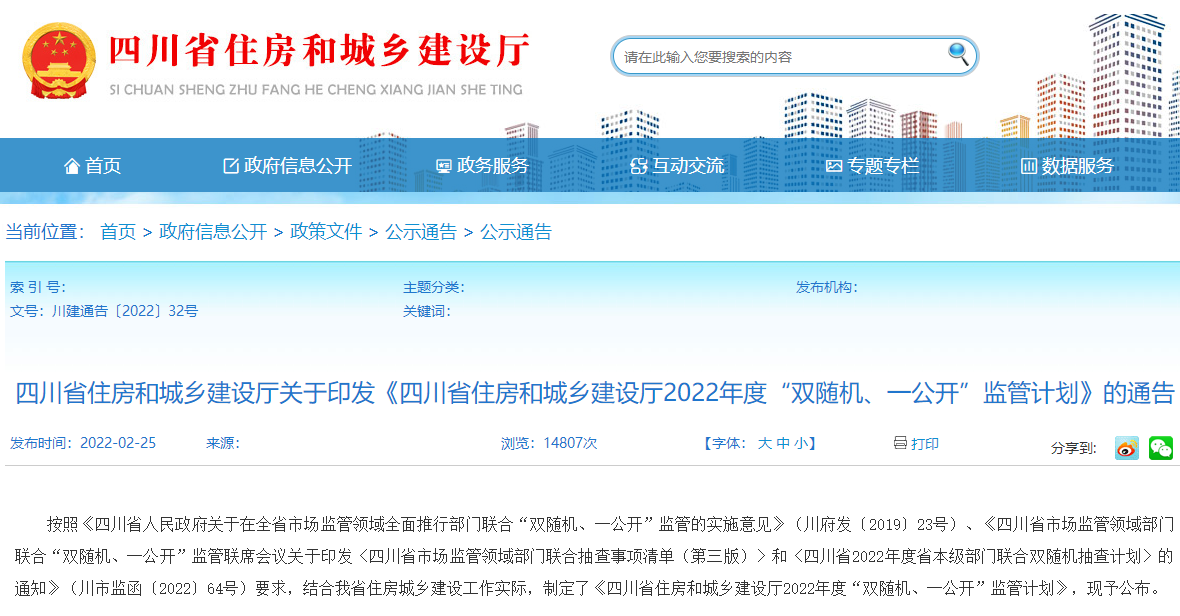Click the article title about 双随机一公开 plan
The image size is (1180, 616).
590,392
